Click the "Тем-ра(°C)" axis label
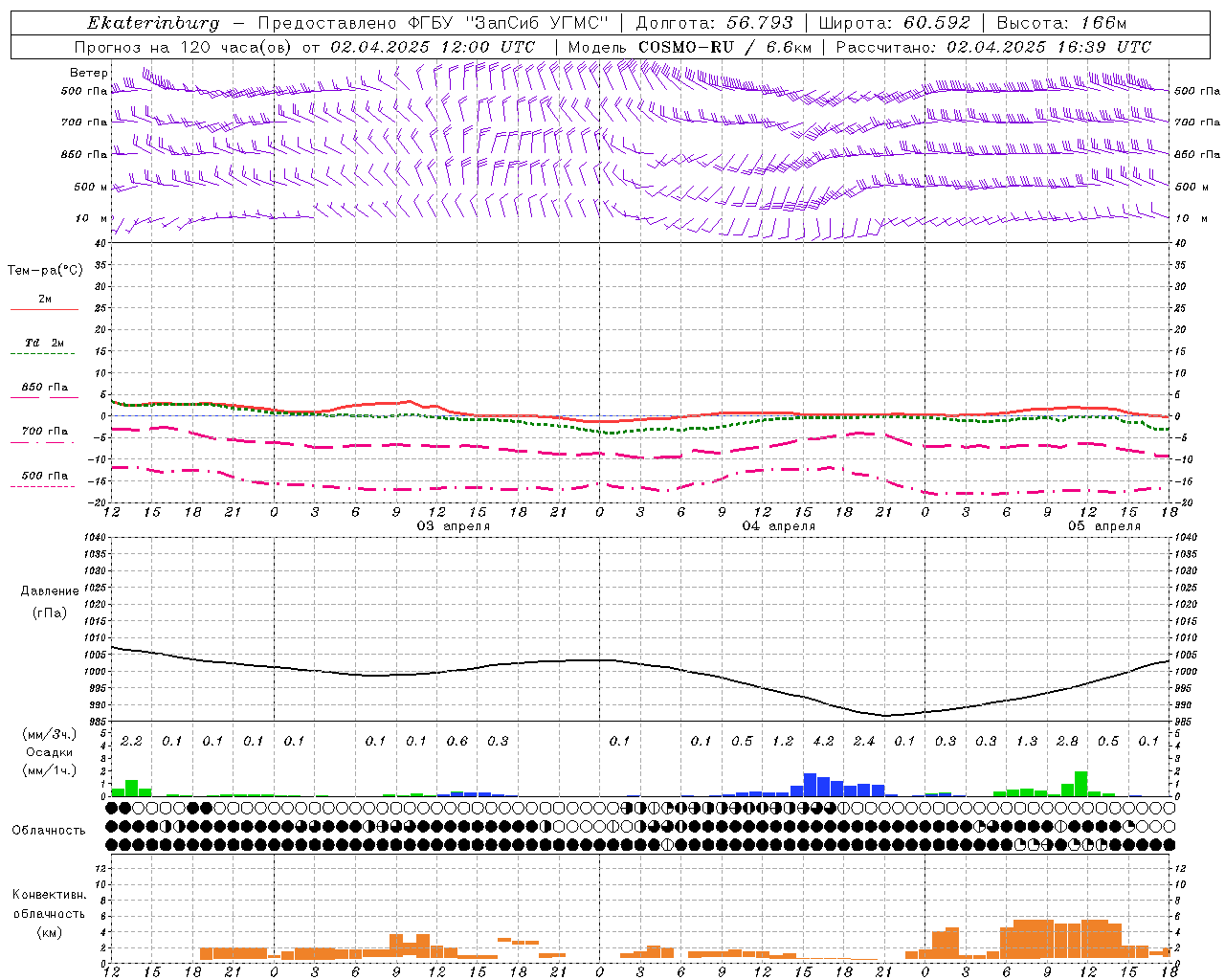1225x980 pixels. (46, 271)
